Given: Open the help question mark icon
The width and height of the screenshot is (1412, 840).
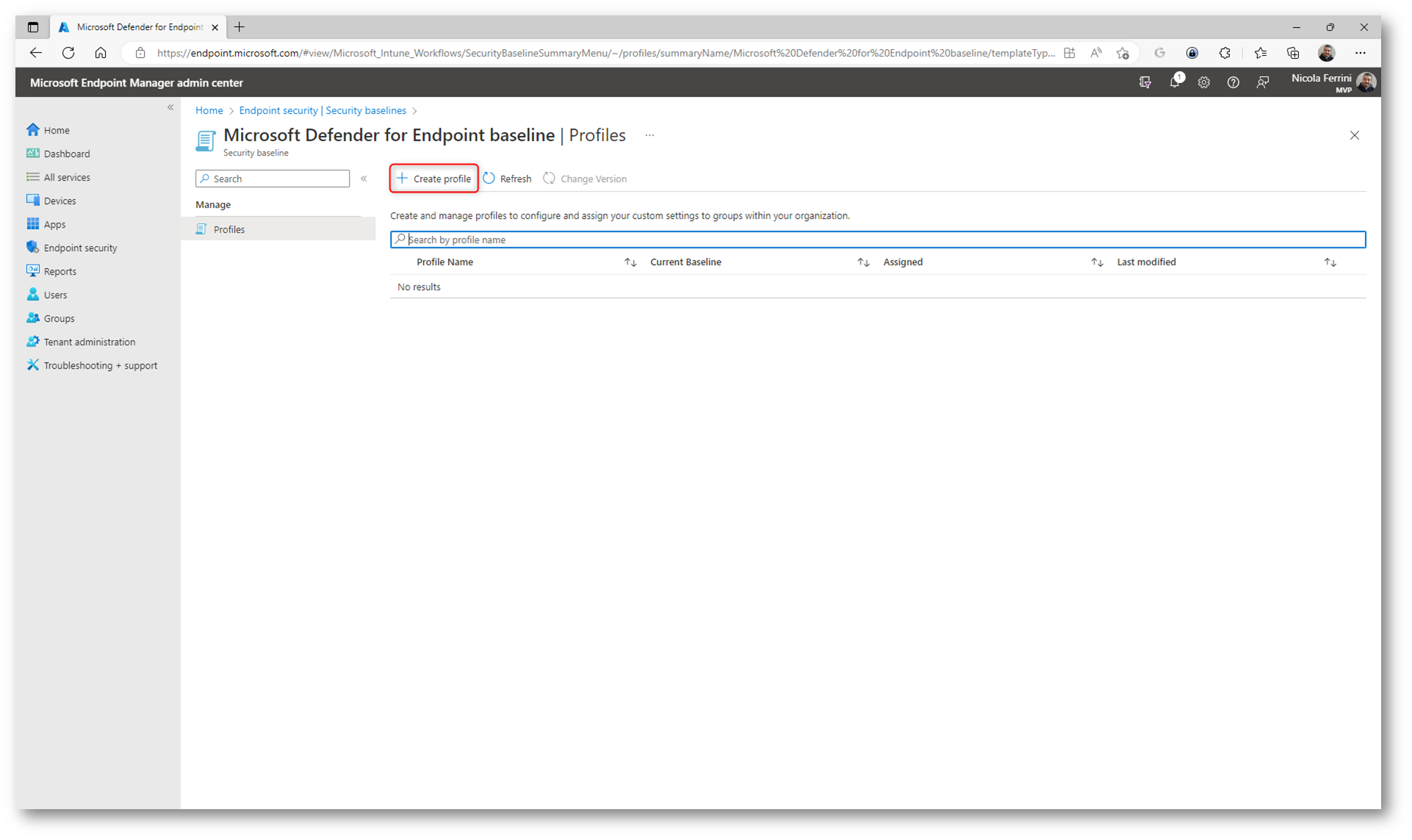Looking at the screenshot, I should [1233, 83].
